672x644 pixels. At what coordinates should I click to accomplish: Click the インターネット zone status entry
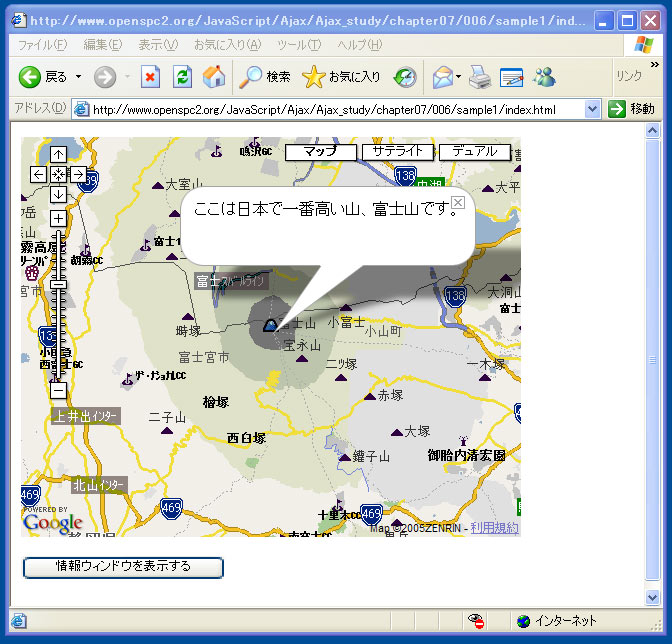(557, 620)
